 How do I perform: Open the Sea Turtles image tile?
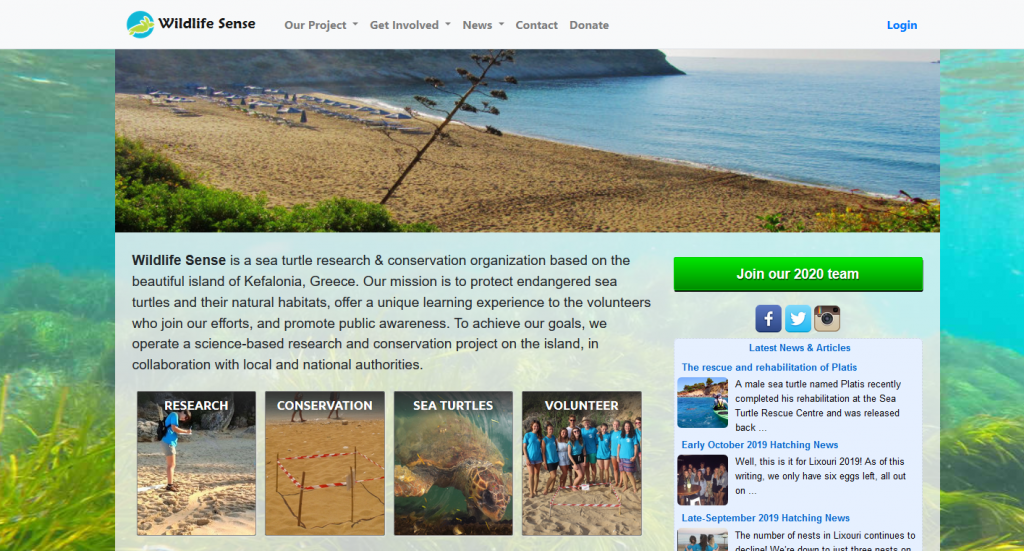(x=453, y=464)
